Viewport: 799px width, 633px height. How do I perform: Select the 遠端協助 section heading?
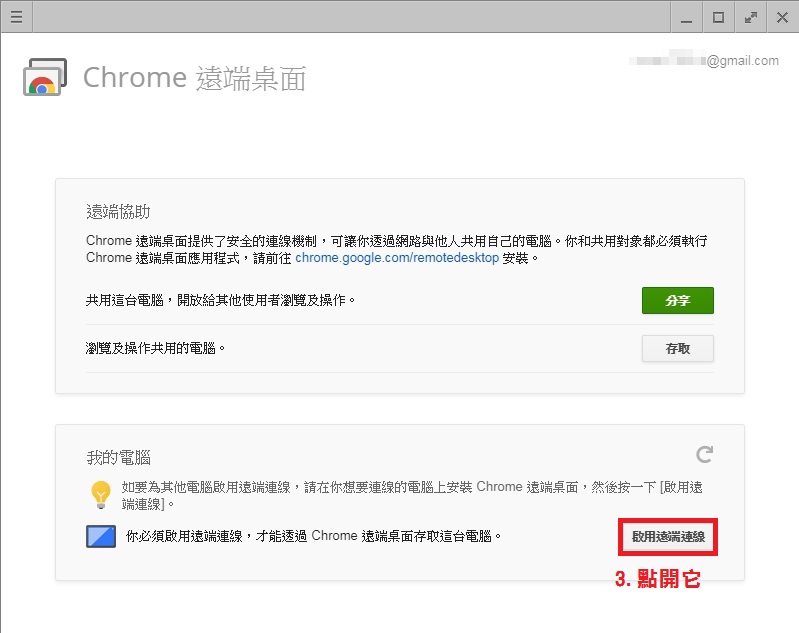coord(118,212)
